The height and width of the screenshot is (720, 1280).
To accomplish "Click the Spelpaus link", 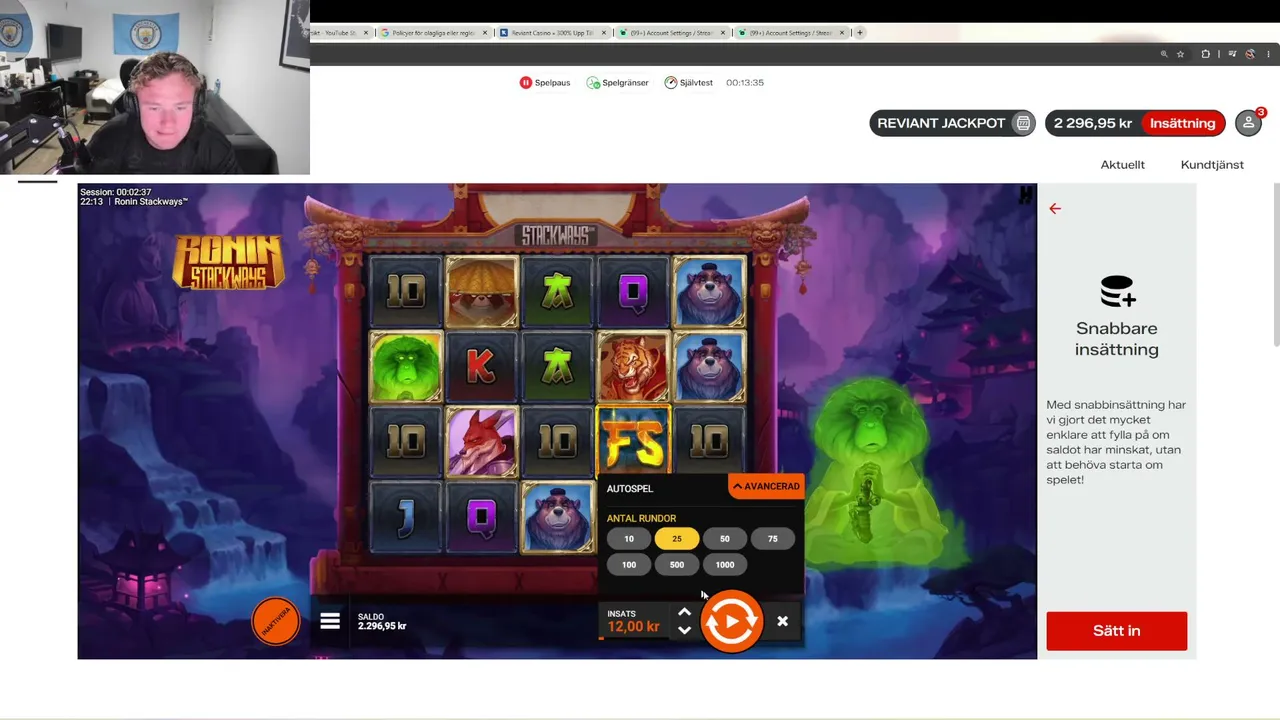I will 552,83.
